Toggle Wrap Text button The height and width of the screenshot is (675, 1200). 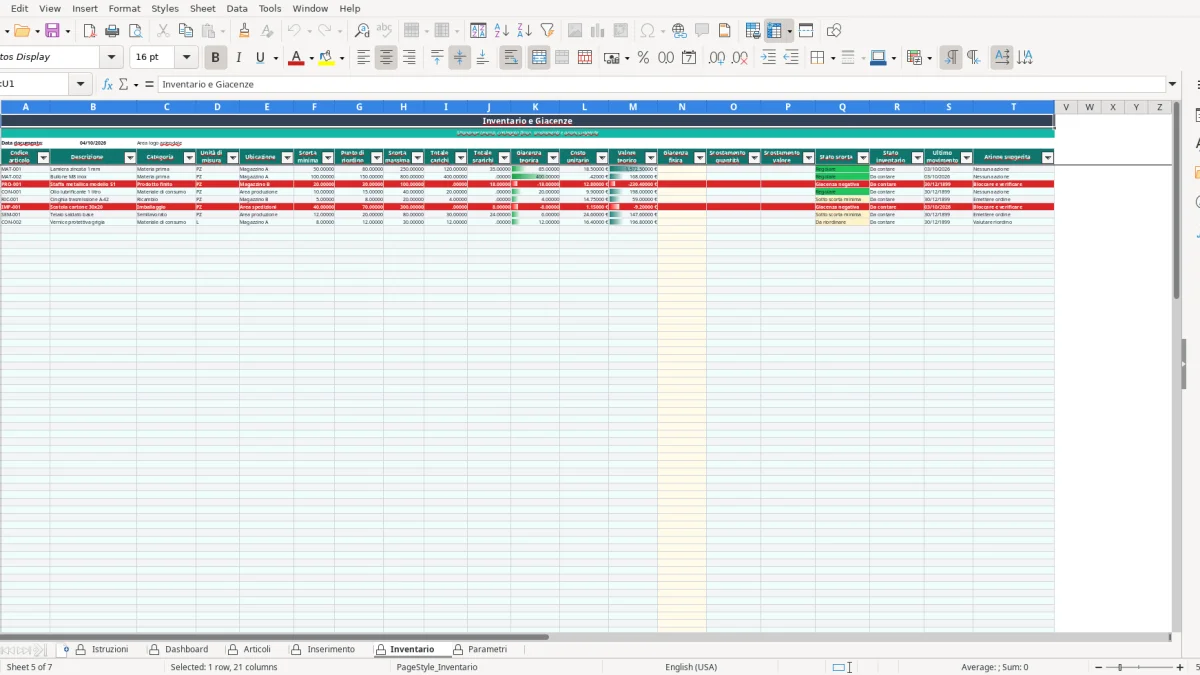coord(511,58)
